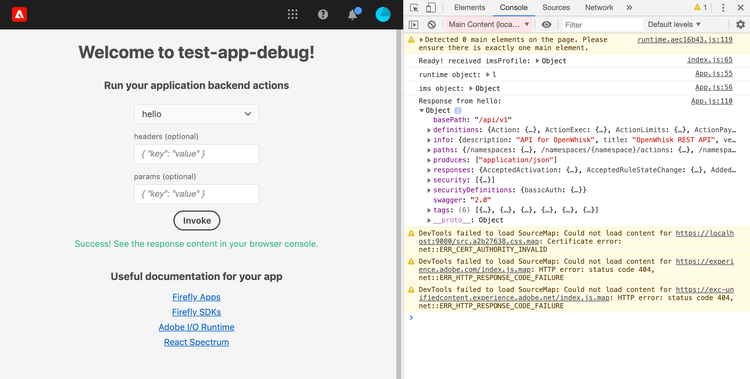Expand the imsProfile Object

click(x=538, y=61)
